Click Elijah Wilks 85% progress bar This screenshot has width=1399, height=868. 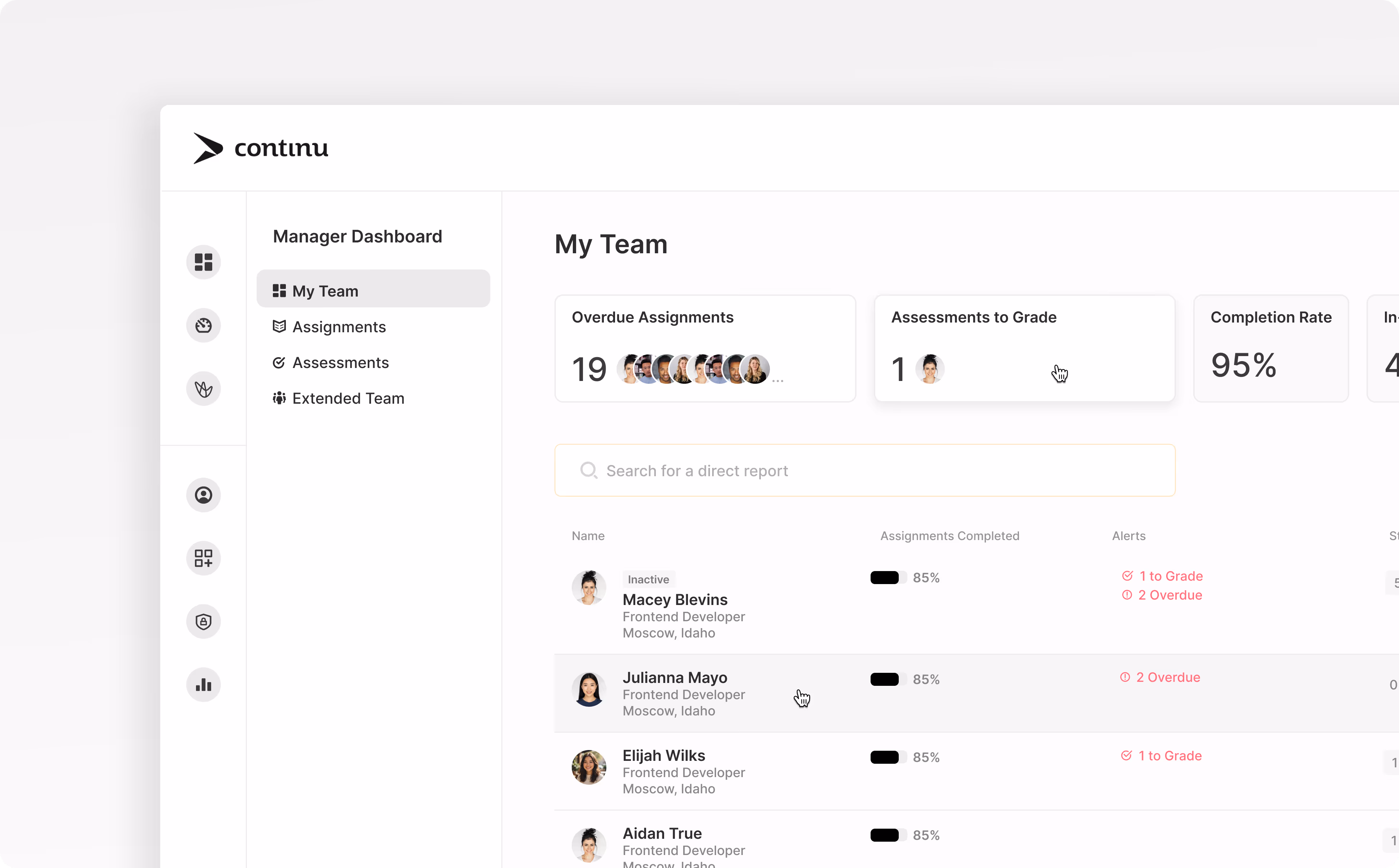click(x=888, y=757)
